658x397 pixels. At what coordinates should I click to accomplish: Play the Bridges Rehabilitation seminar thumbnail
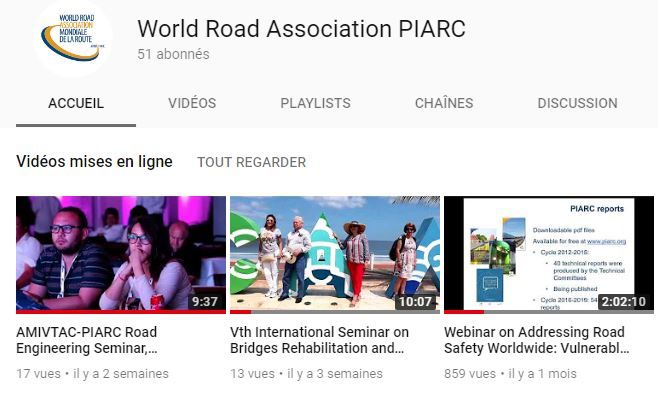tap(335, 254)
